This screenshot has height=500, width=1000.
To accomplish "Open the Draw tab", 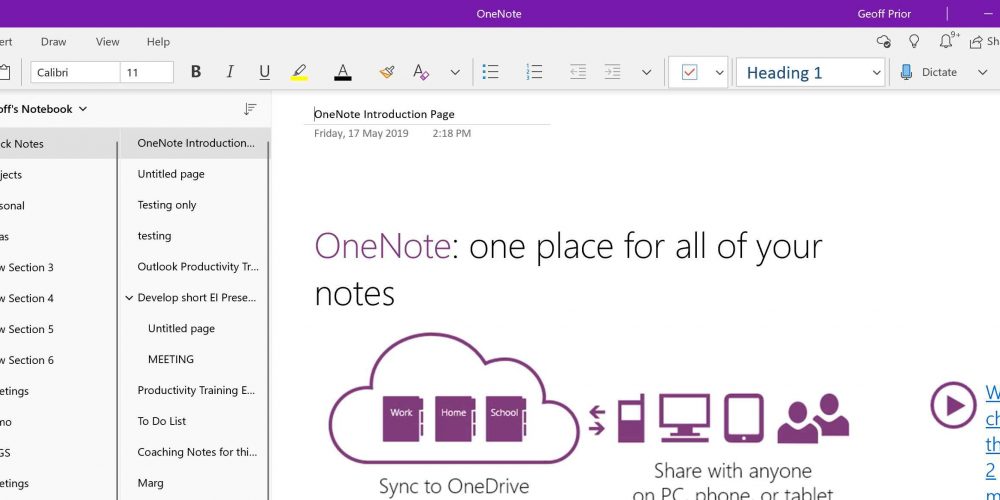I will (54, 41).
